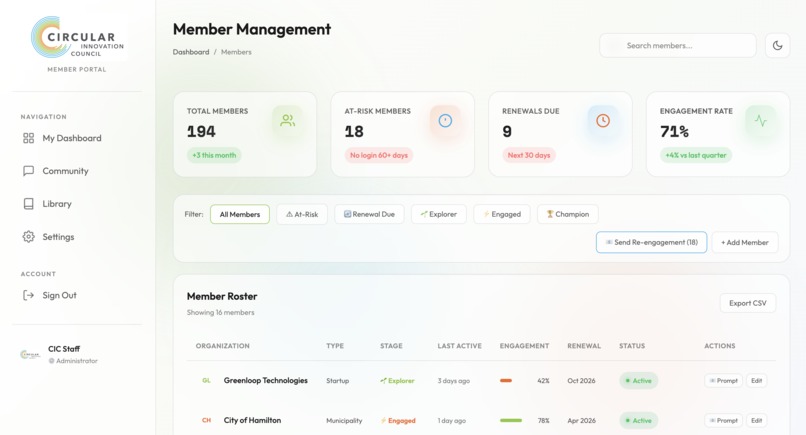
Task: Click the Add Member button
Action: (x=745, y=242)
